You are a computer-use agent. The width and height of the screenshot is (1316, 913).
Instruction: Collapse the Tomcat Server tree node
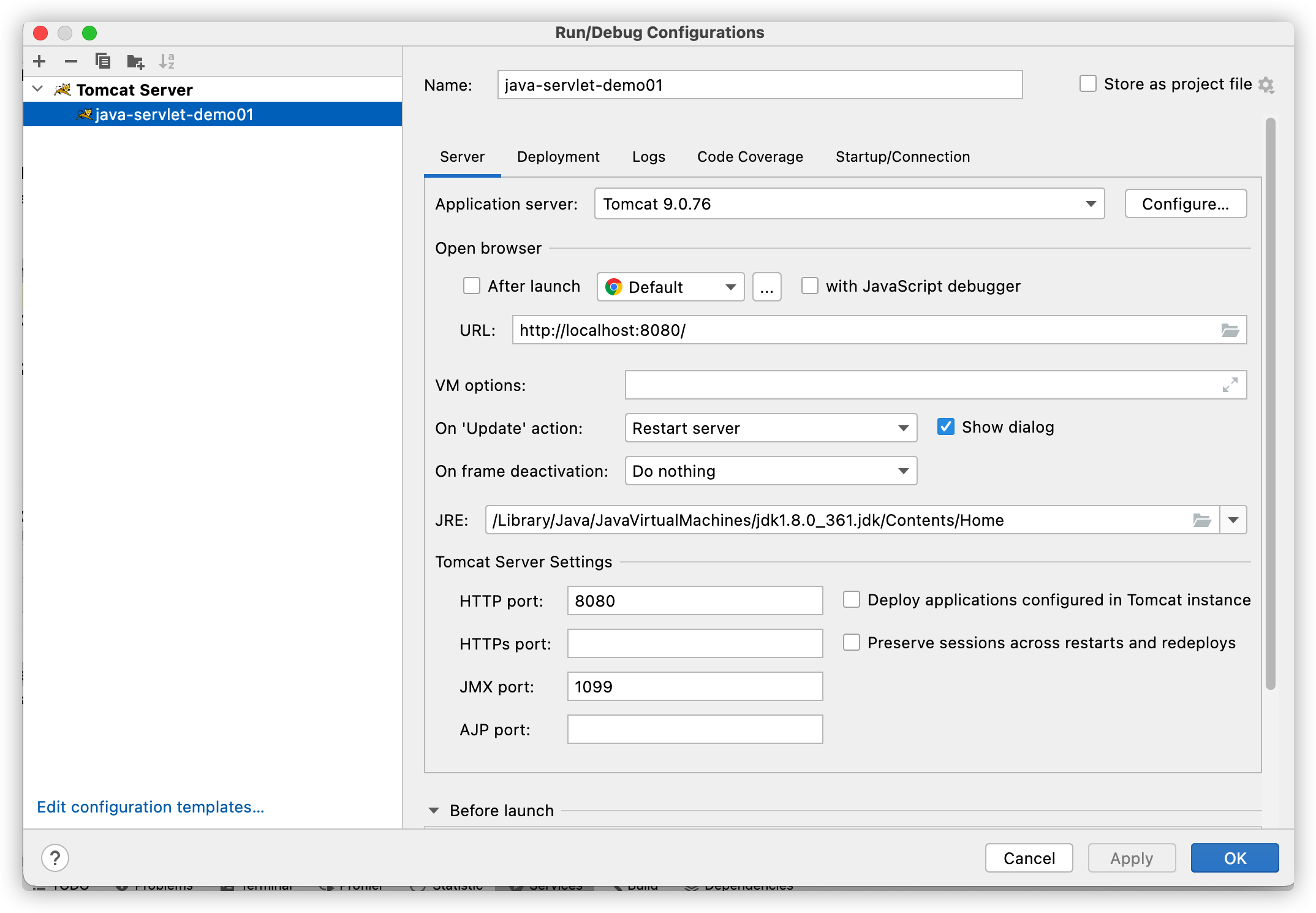(38, 89)
